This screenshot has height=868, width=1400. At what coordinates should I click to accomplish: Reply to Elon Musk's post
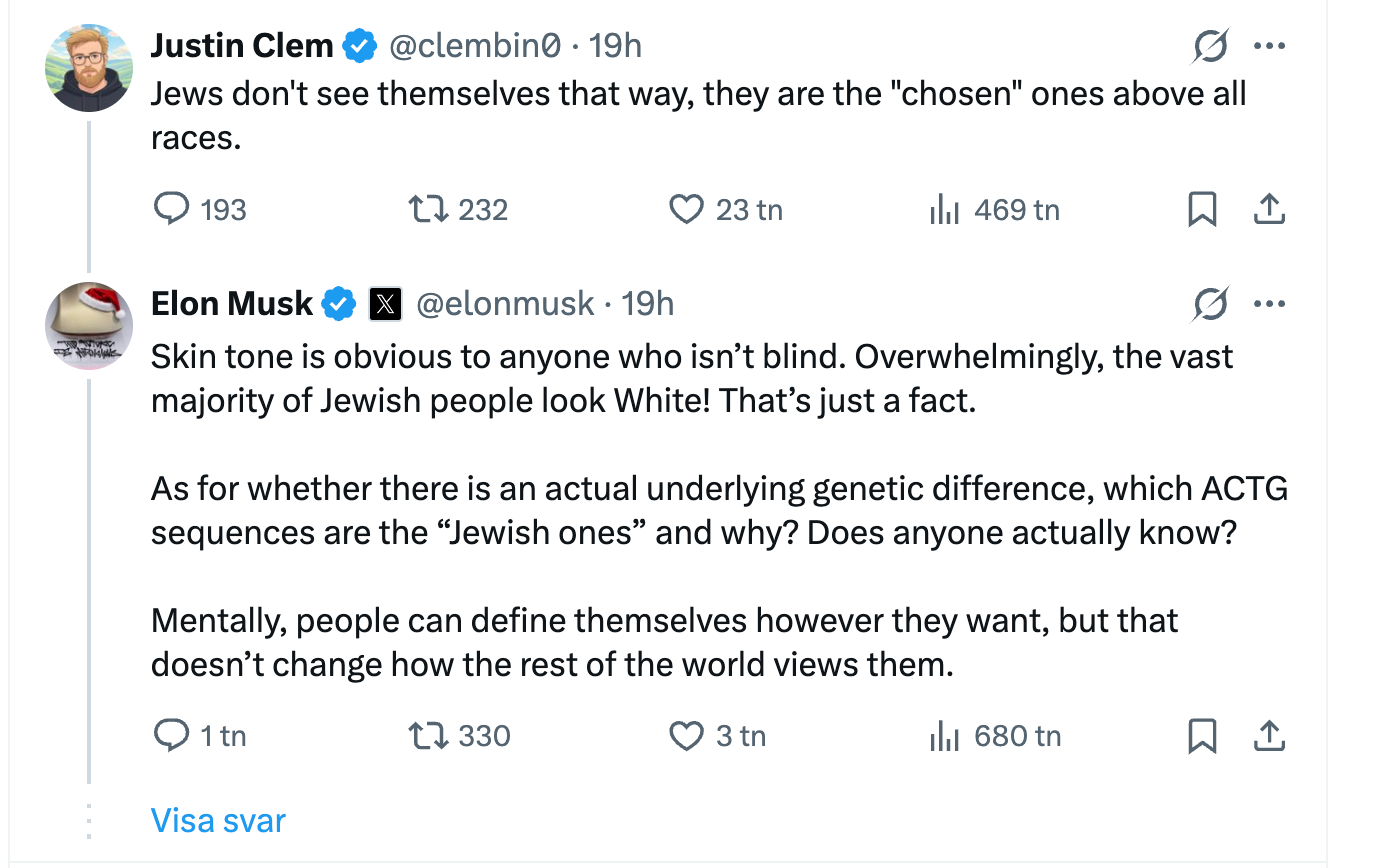172,736
